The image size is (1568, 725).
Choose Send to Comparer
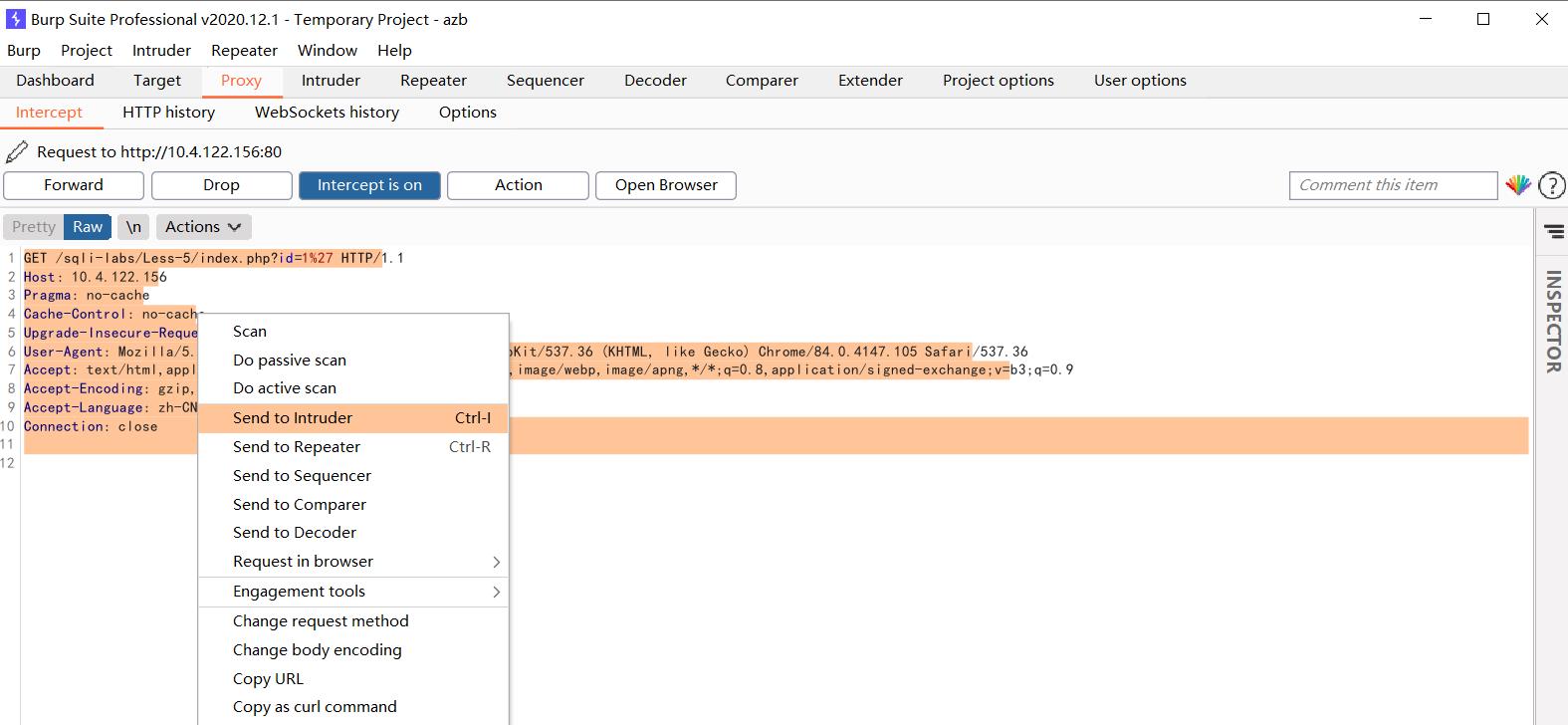pos(353,505)
